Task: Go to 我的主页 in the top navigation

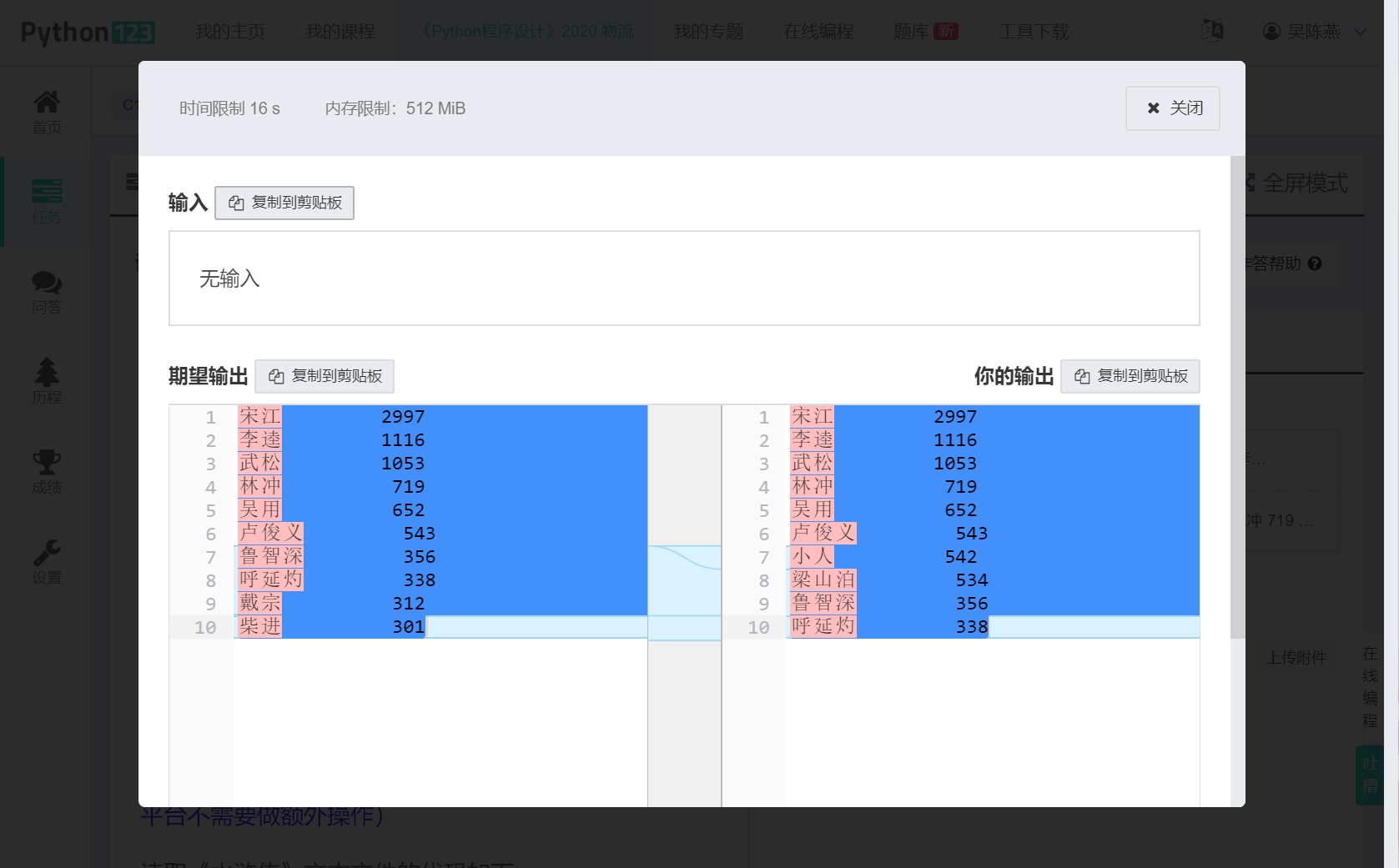Action: [229, 32]
